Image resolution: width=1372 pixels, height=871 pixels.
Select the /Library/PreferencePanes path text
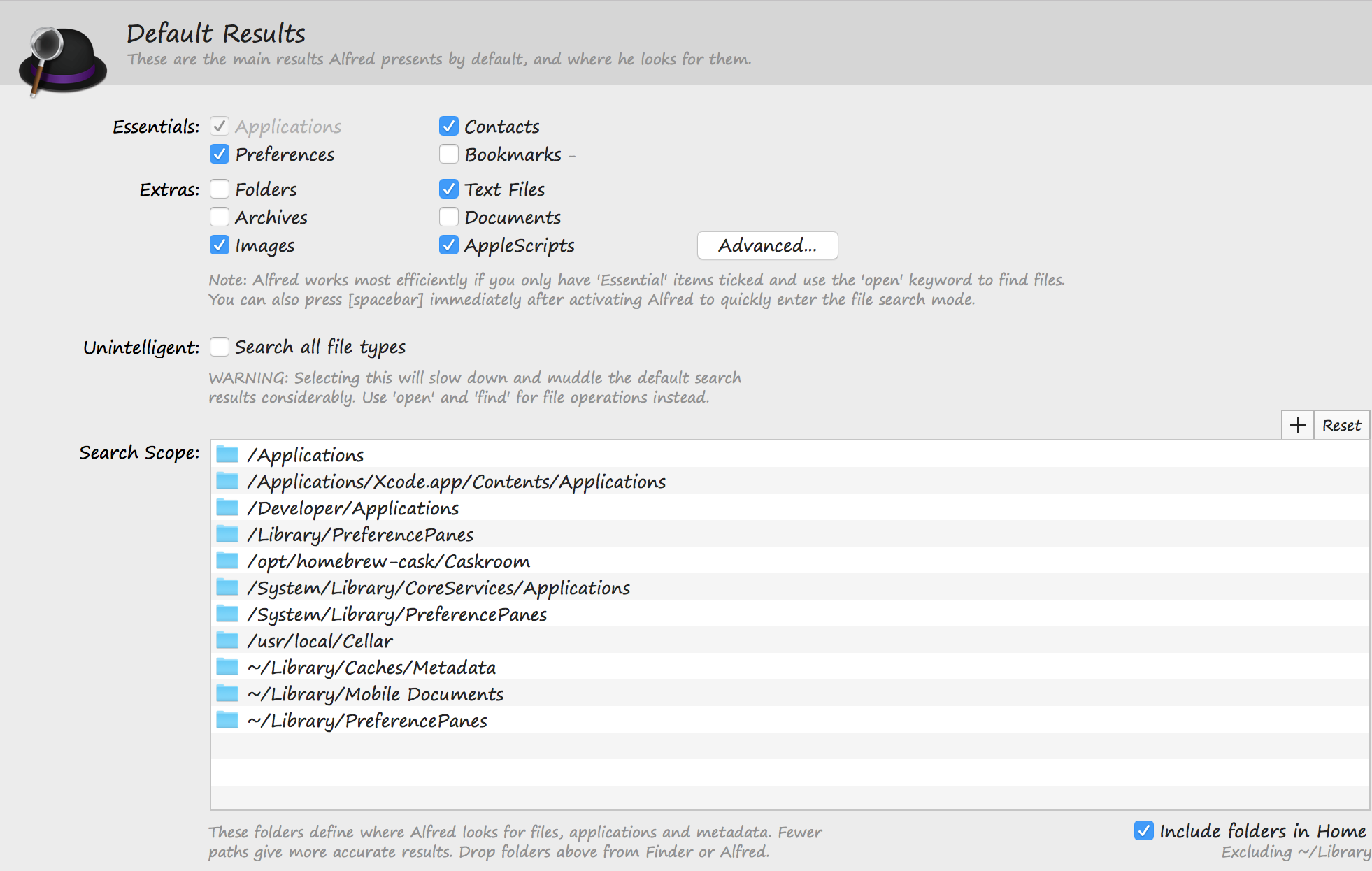click(361, 535)
